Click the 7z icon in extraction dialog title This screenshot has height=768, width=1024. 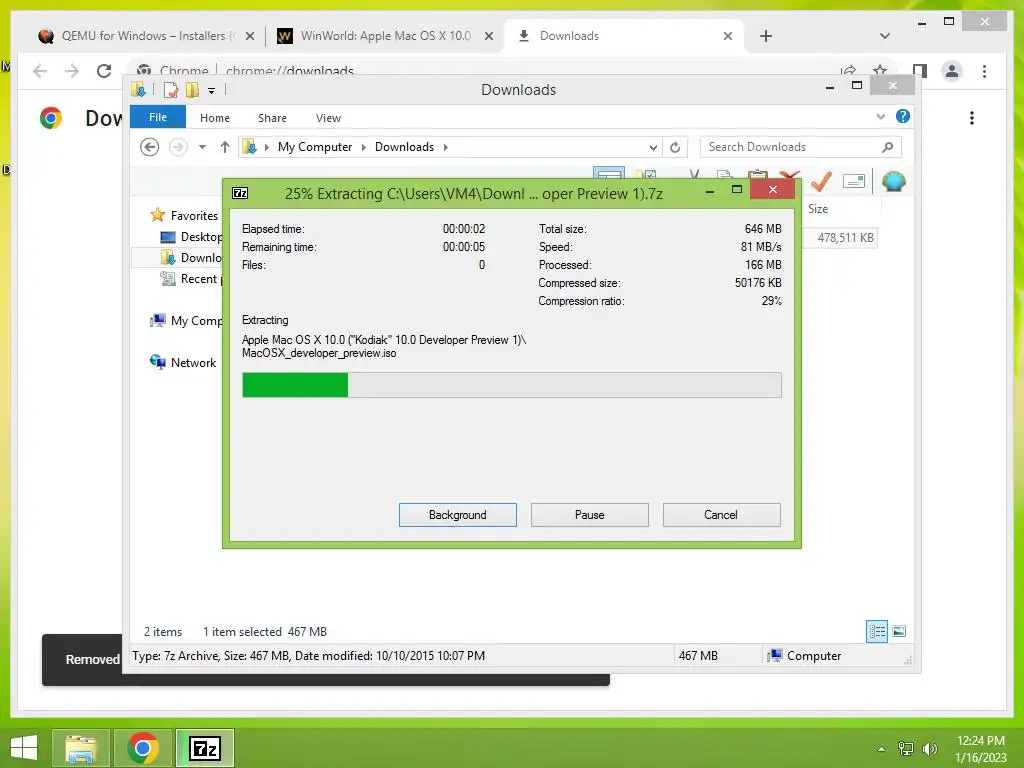(x=240, y=193)
